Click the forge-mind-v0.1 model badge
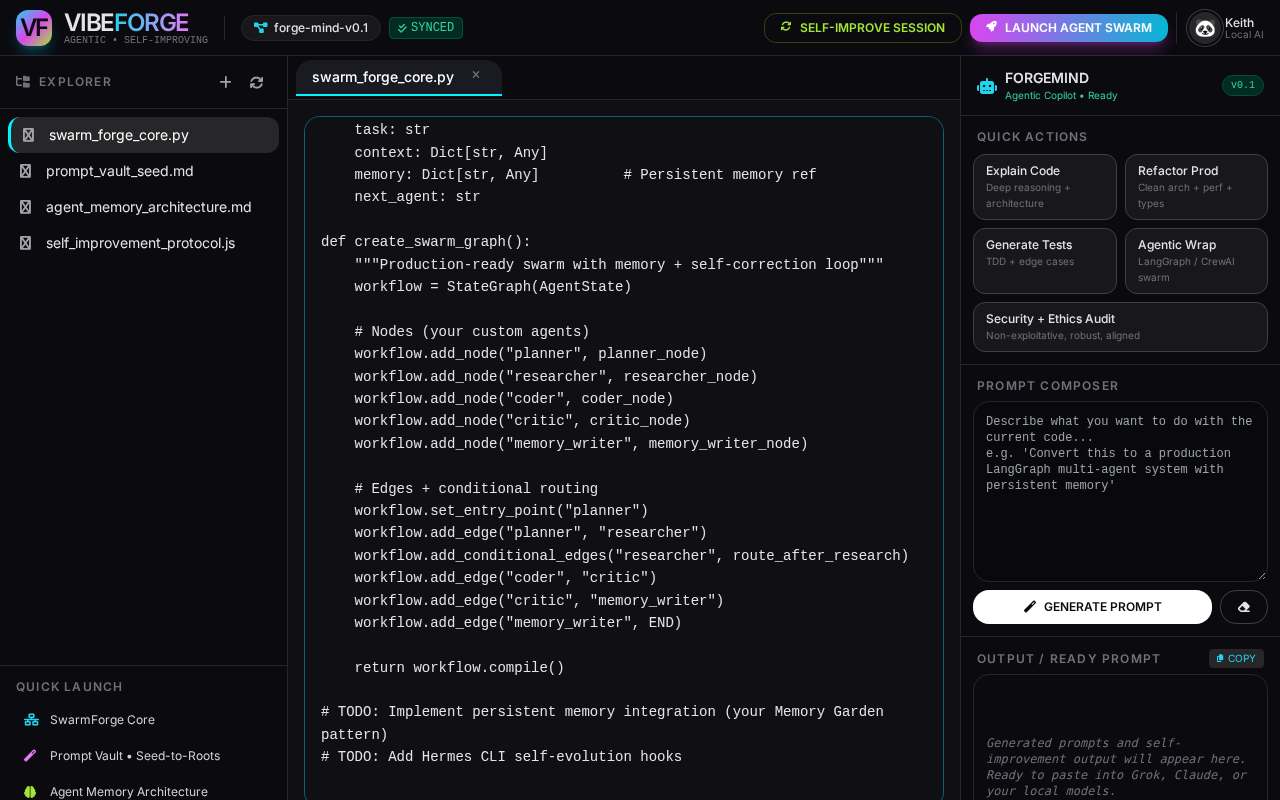 (310, 28)
